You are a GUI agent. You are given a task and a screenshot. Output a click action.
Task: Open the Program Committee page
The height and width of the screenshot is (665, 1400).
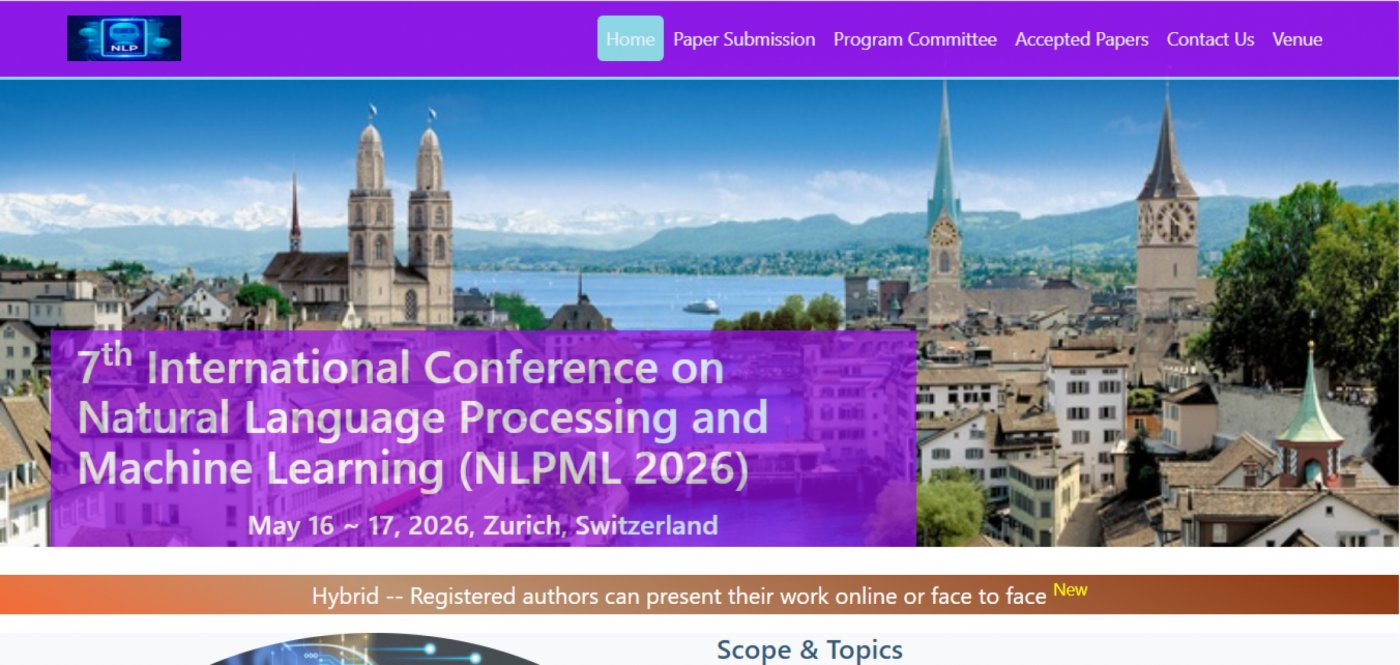click(915, 39)
